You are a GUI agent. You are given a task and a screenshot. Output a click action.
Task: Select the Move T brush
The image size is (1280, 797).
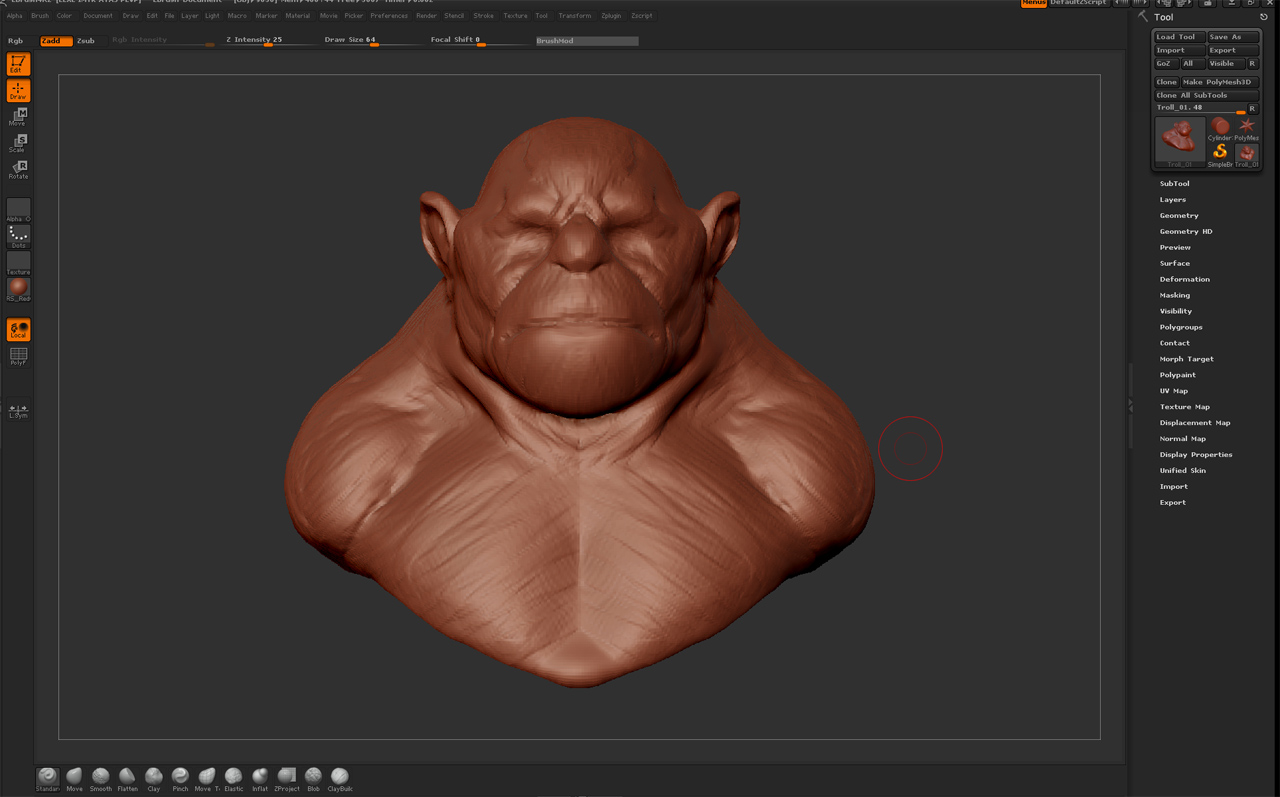207,779
